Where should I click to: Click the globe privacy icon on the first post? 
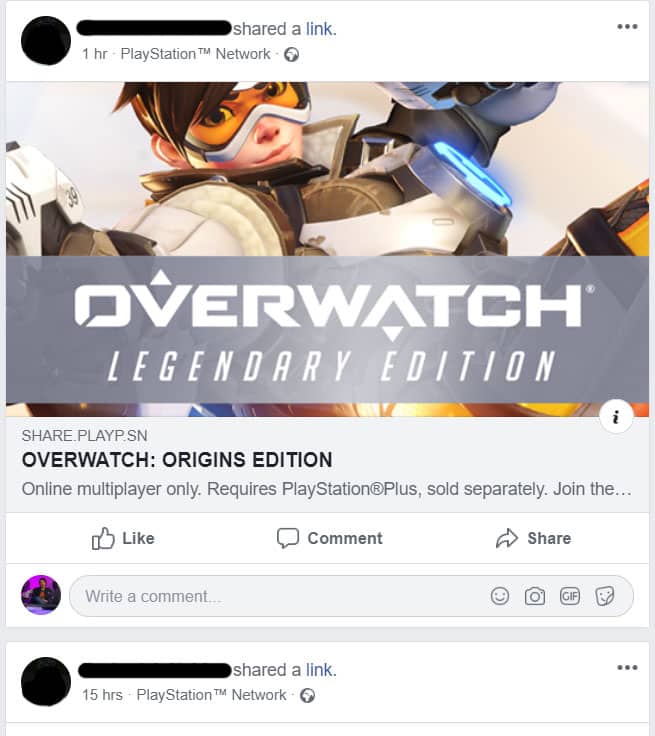pyautogui.click(x=292, y=55)
